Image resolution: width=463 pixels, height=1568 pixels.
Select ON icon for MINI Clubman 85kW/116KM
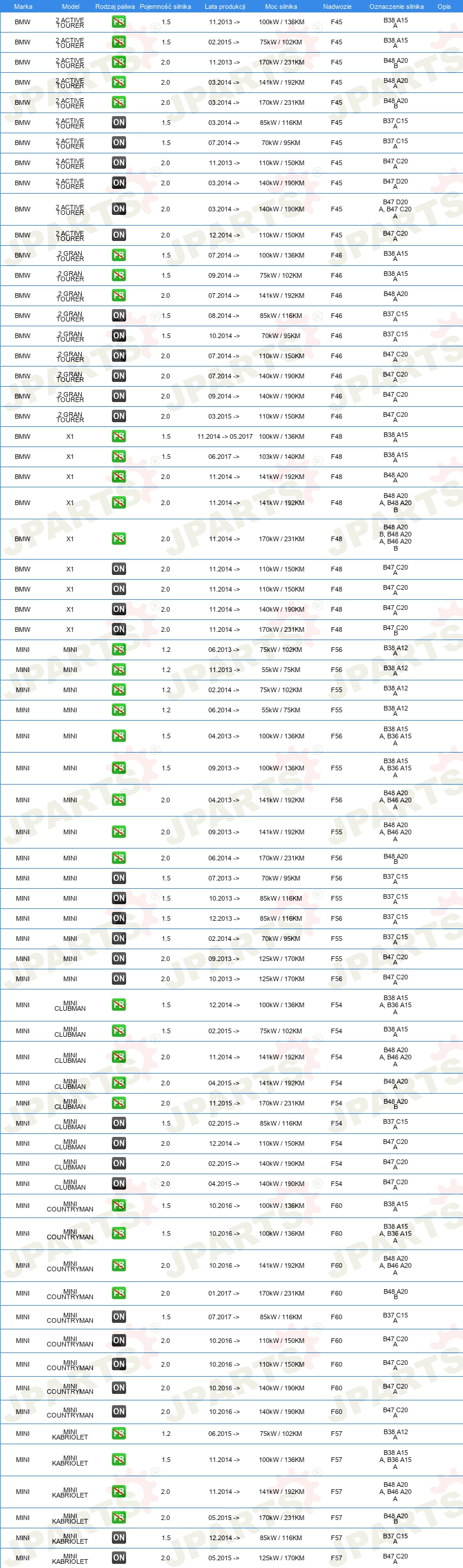coord(118,1123)
